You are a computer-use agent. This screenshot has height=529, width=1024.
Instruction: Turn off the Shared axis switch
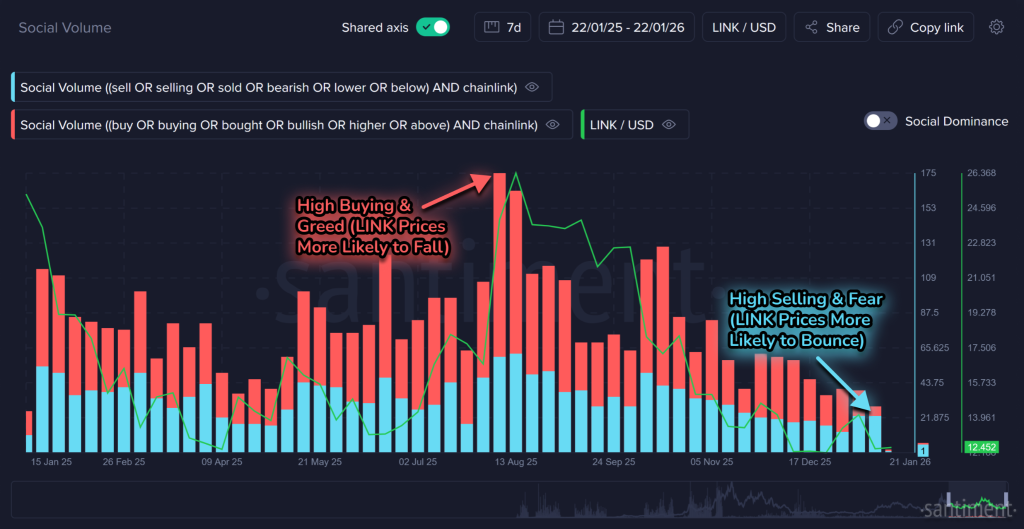tap(433, 28)
